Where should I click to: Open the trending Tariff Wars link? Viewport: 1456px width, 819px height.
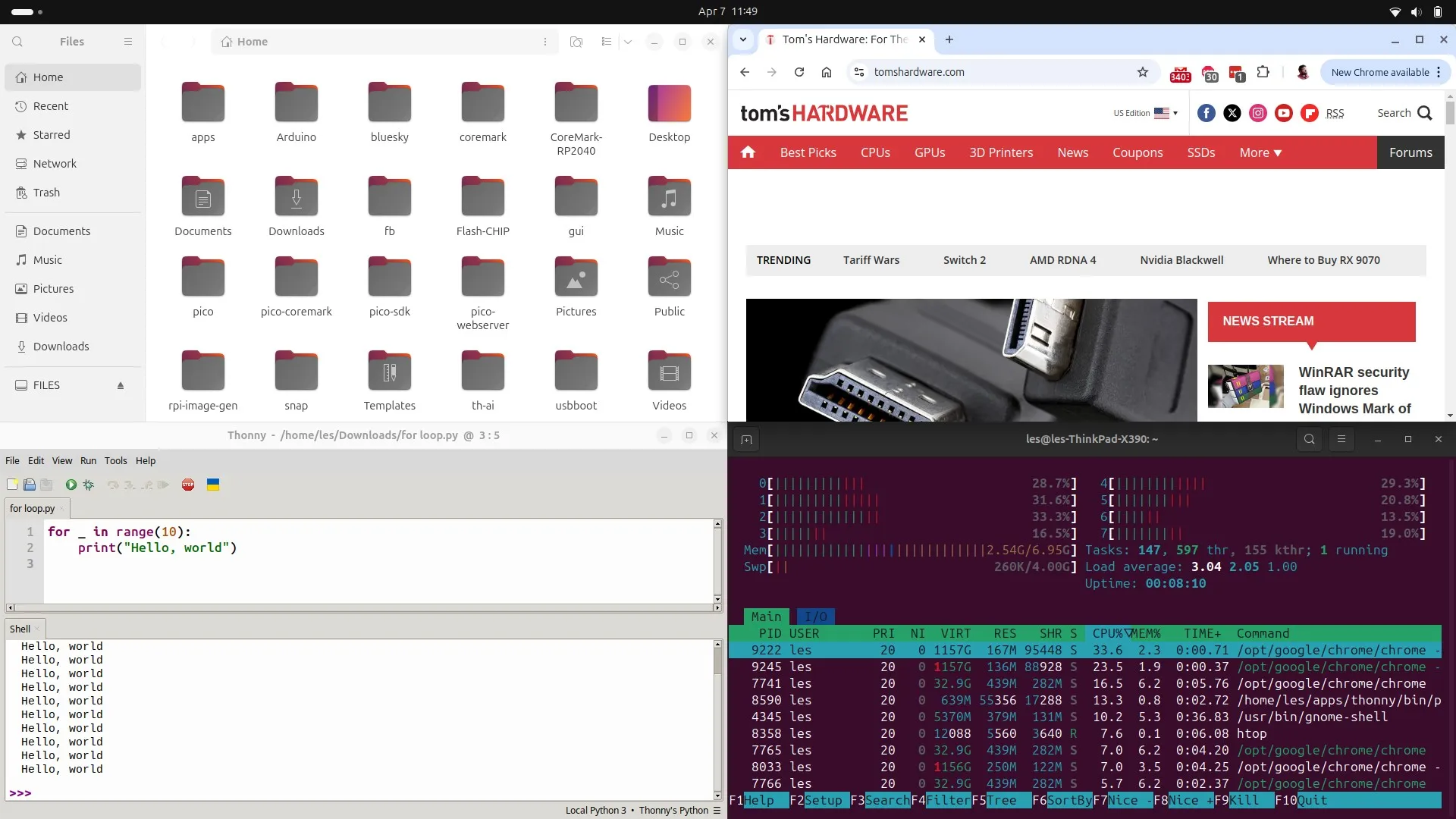(871, 260)
